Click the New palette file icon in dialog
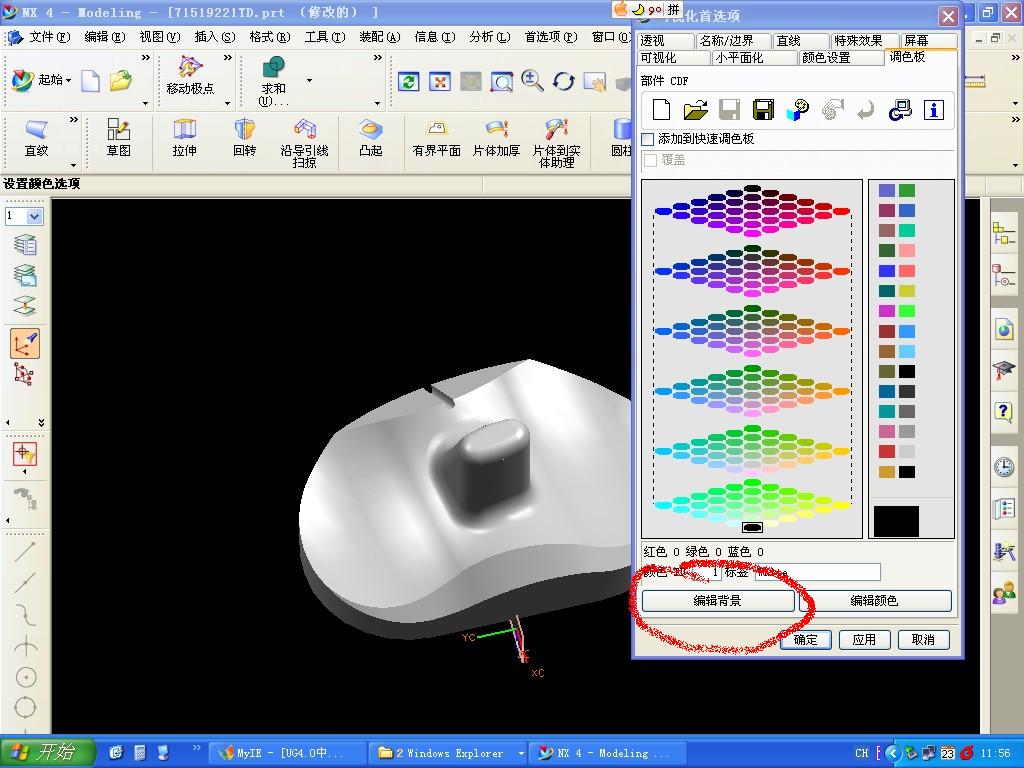The width and height of the screenshot is (1024, 768). (x=662, y=110)
